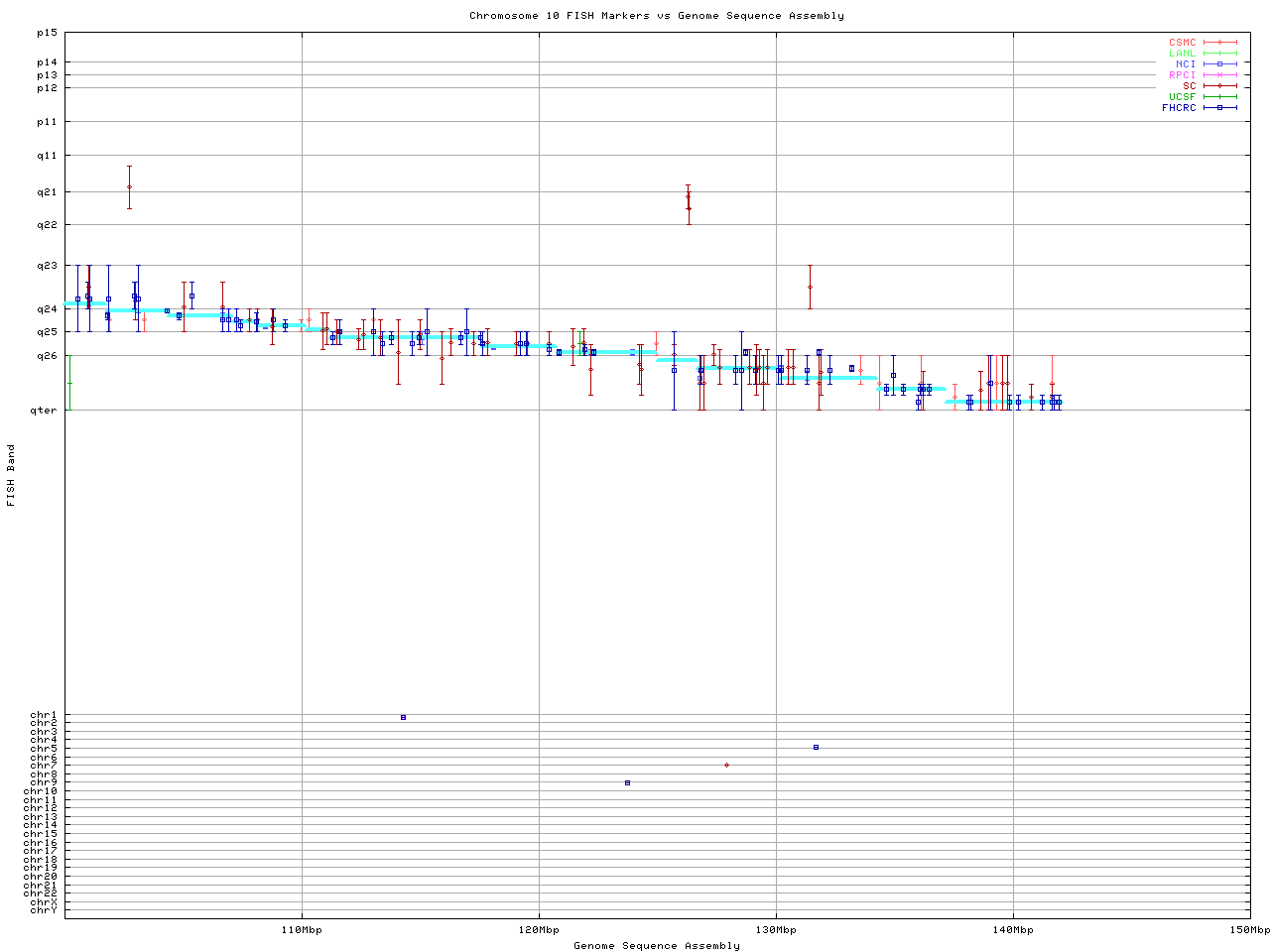Click the LANL legend label
Image resolution: width=1270 pixels, height=952 pixels.
[x=1183, y=54]
